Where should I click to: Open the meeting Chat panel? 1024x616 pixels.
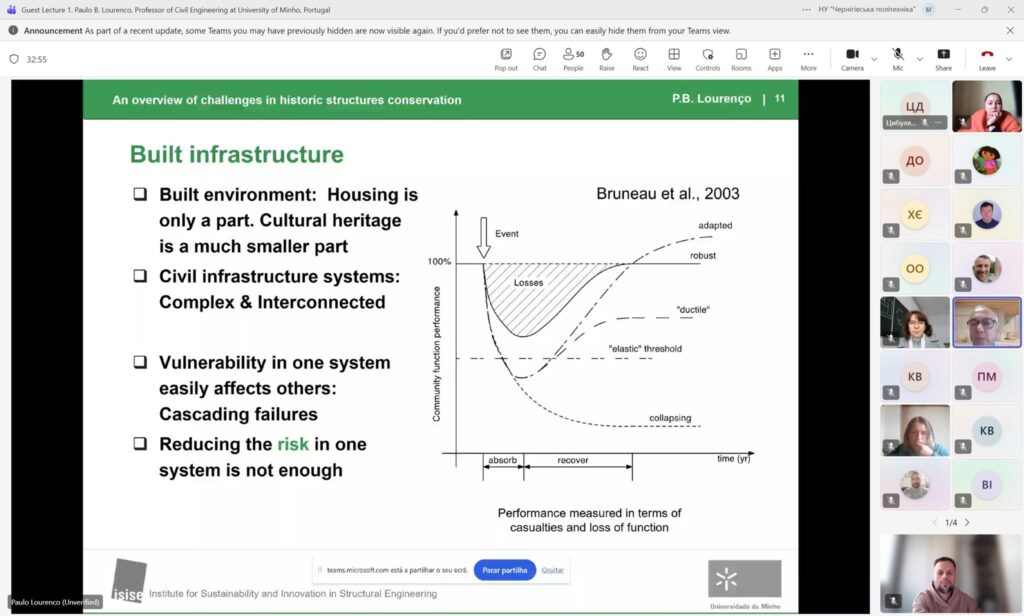point(539,58)
